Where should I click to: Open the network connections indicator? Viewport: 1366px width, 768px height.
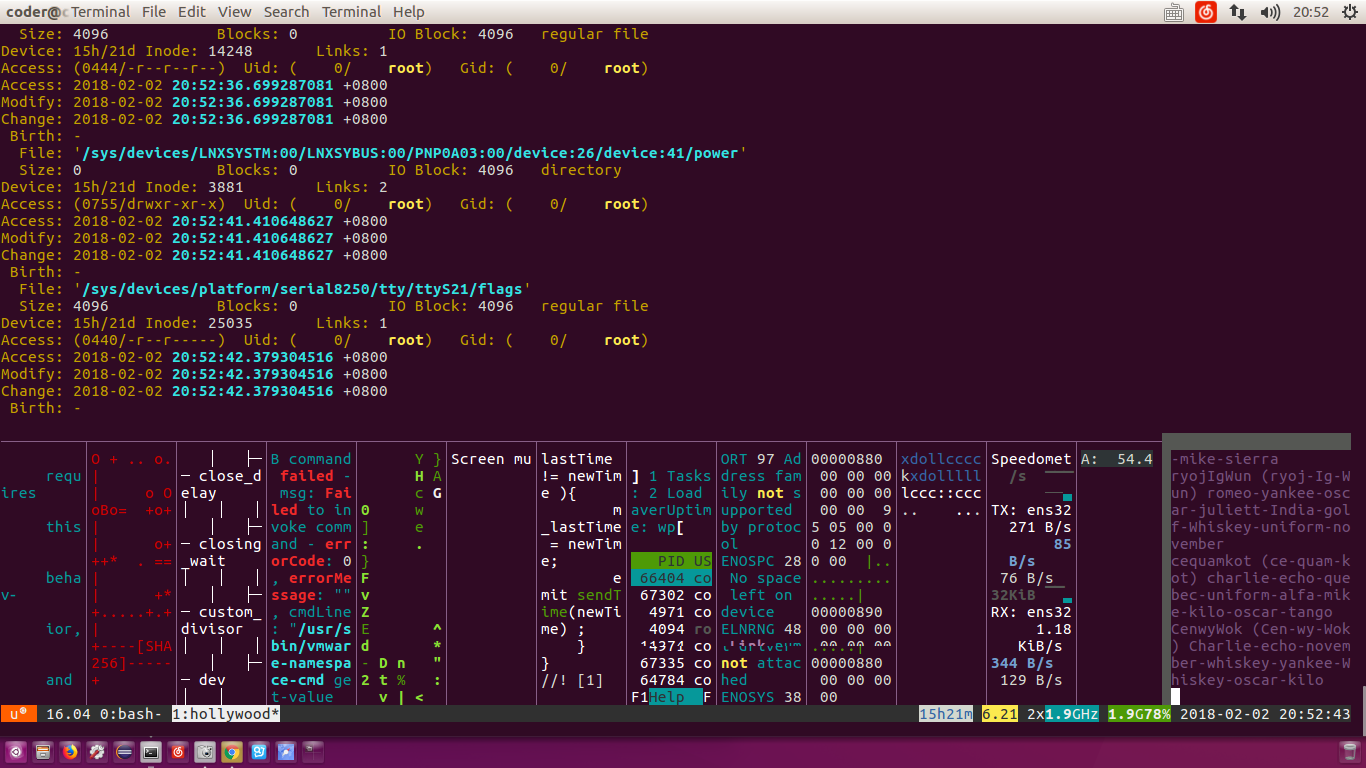coord(1238,12)
